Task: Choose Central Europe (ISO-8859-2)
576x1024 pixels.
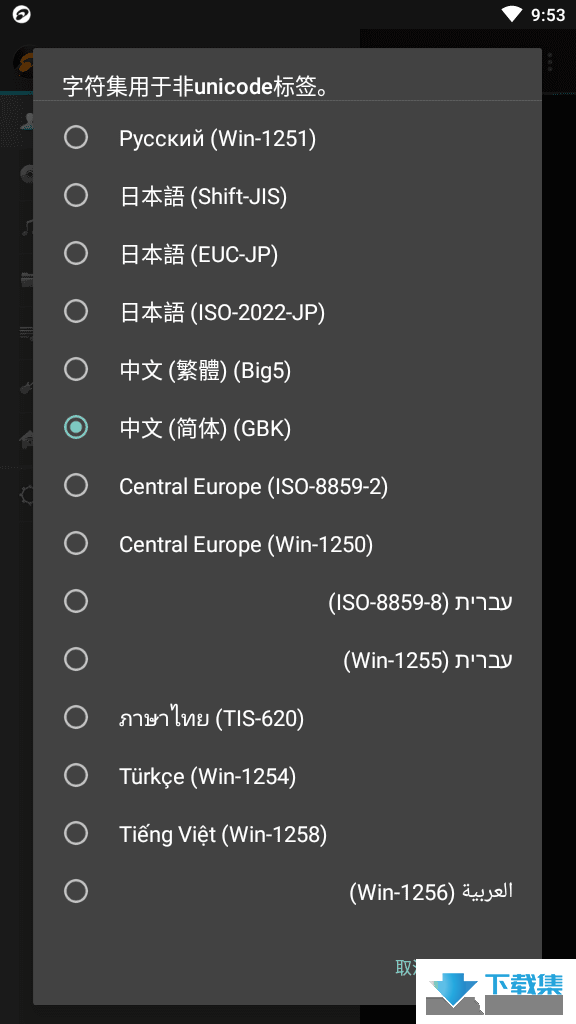Action: point(287,486)
